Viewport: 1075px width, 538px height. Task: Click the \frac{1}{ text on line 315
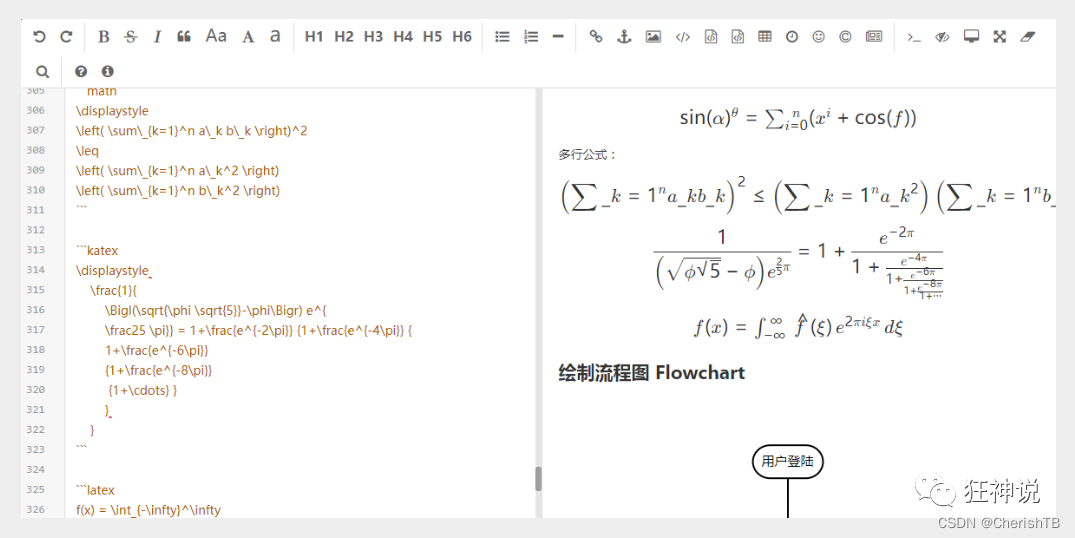coord(114,291)
